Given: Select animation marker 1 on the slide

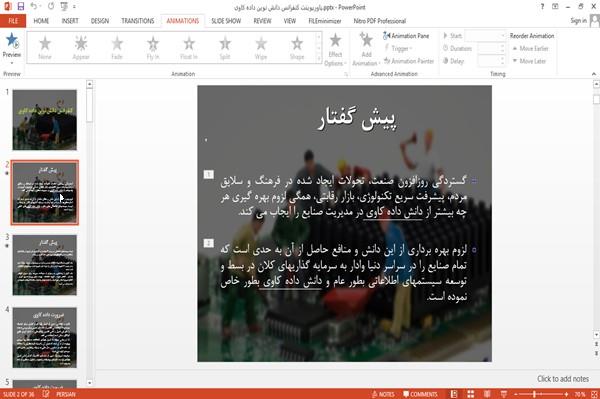Looking at the screenshot, I should click(209, 174).
